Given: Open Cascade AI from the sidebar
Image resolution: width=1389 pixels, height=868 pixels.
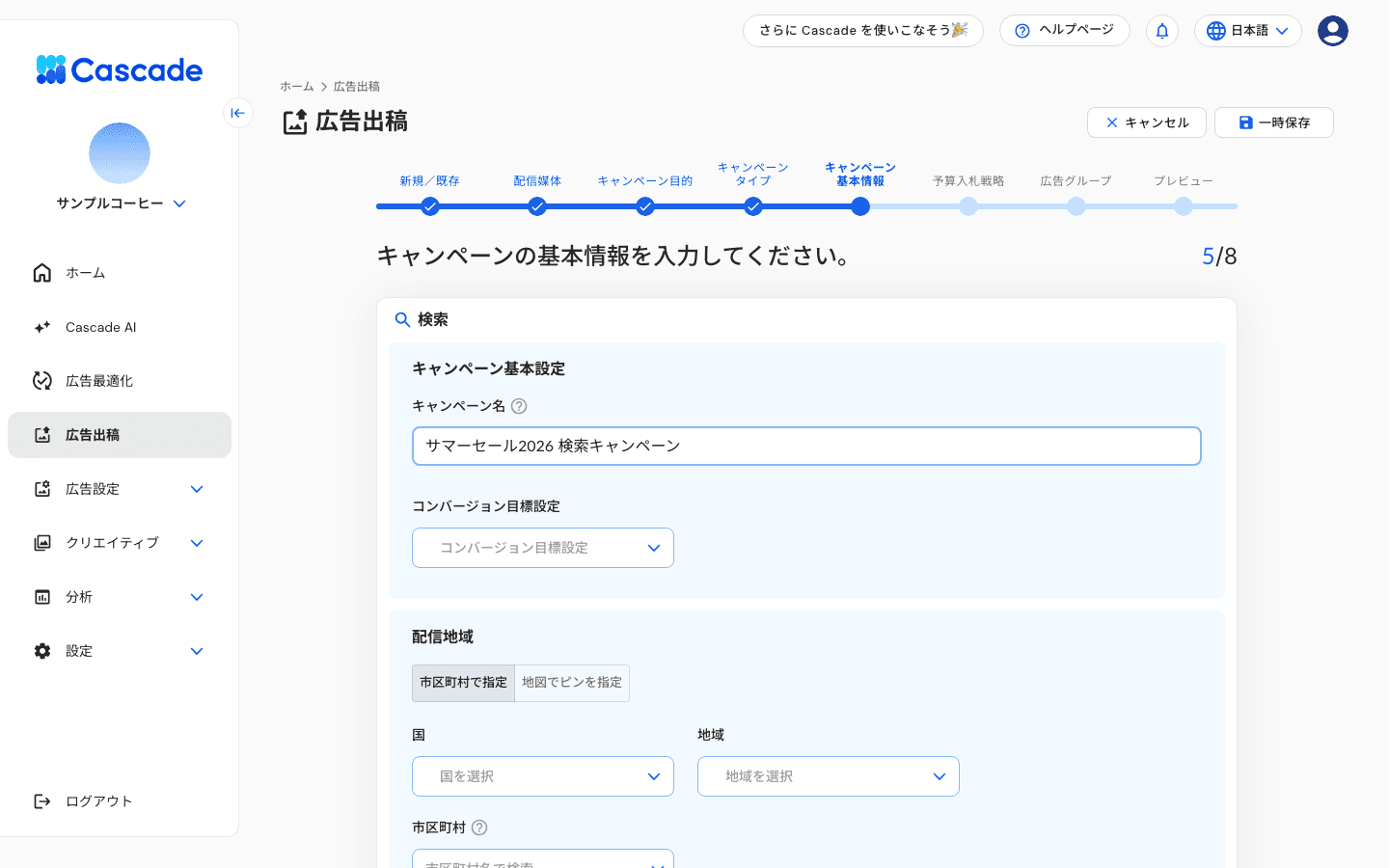Looking at the screenshot, I should click(120, 327).
